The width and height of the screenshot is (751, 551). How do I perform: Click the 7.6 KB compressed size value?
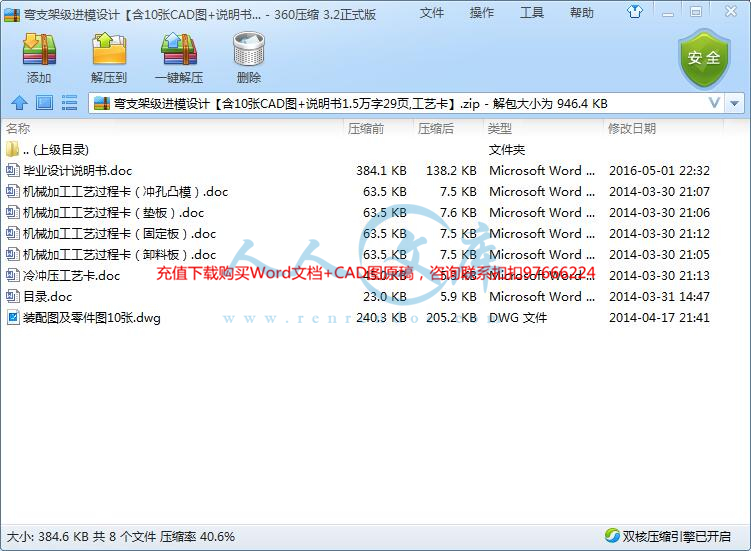click(458, 212)
